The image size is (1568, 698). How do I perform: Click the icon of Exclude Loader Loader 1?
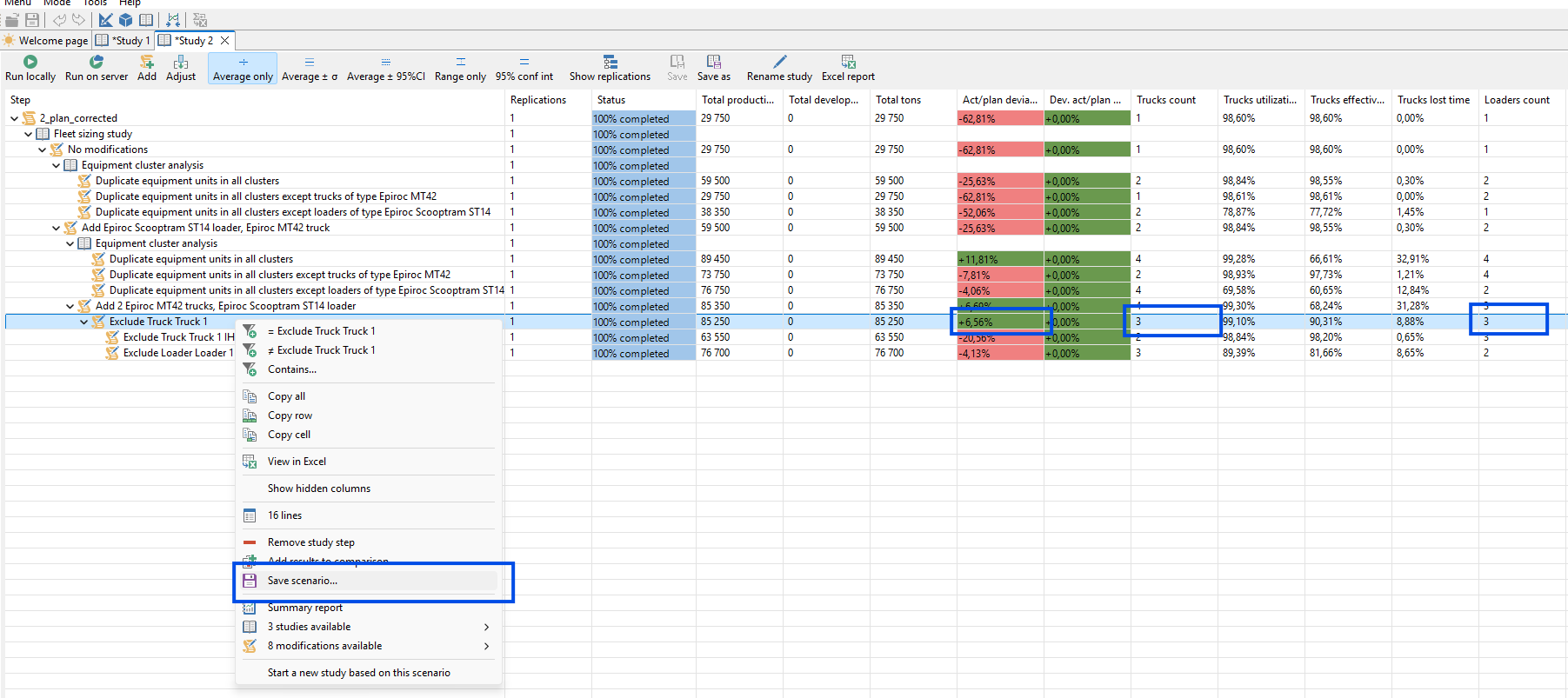(112, 353)
